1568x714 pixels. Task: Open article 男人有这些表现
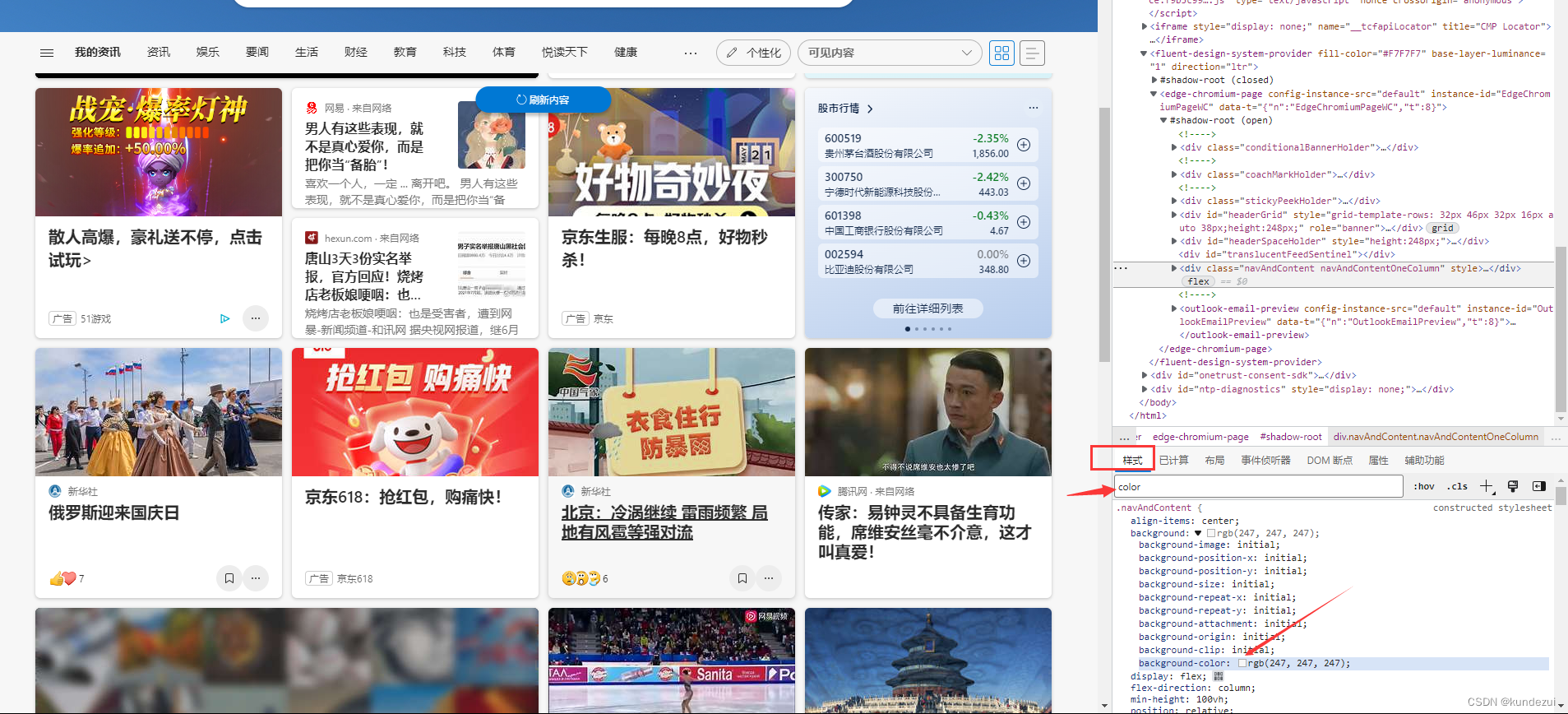tap(364, 146)
